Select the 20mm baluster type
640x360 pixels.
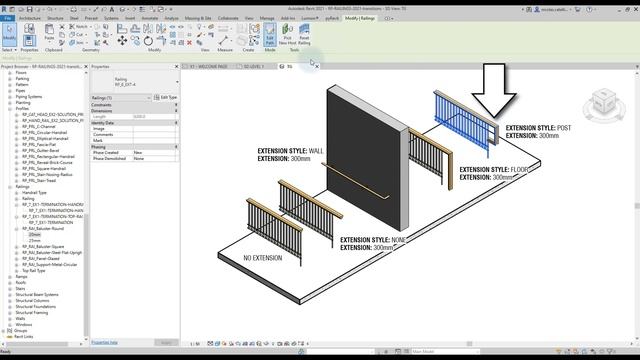35,235
